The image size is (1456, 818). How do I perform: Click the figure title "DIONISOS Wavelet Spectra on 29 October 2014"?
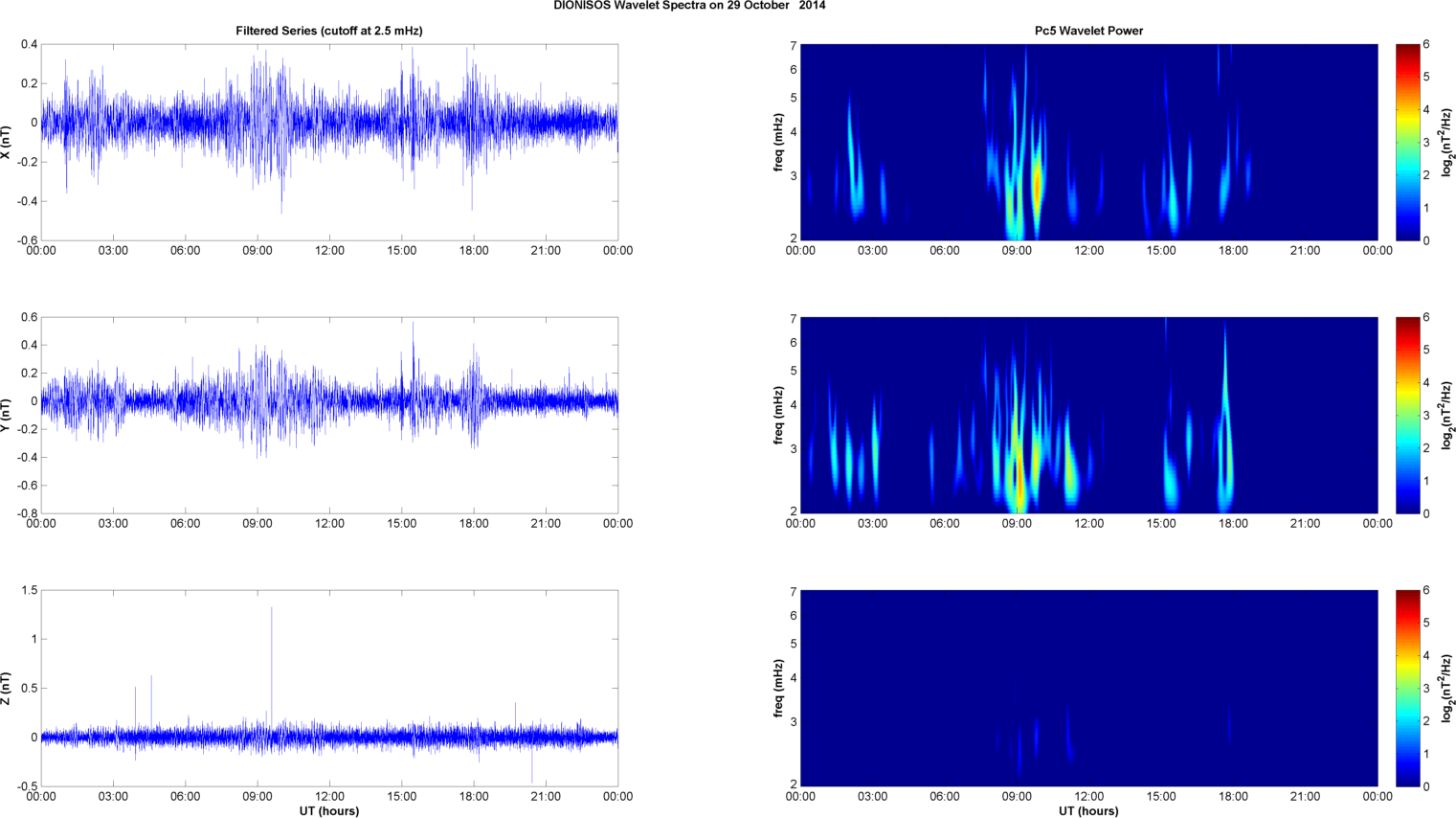[689, 6]
